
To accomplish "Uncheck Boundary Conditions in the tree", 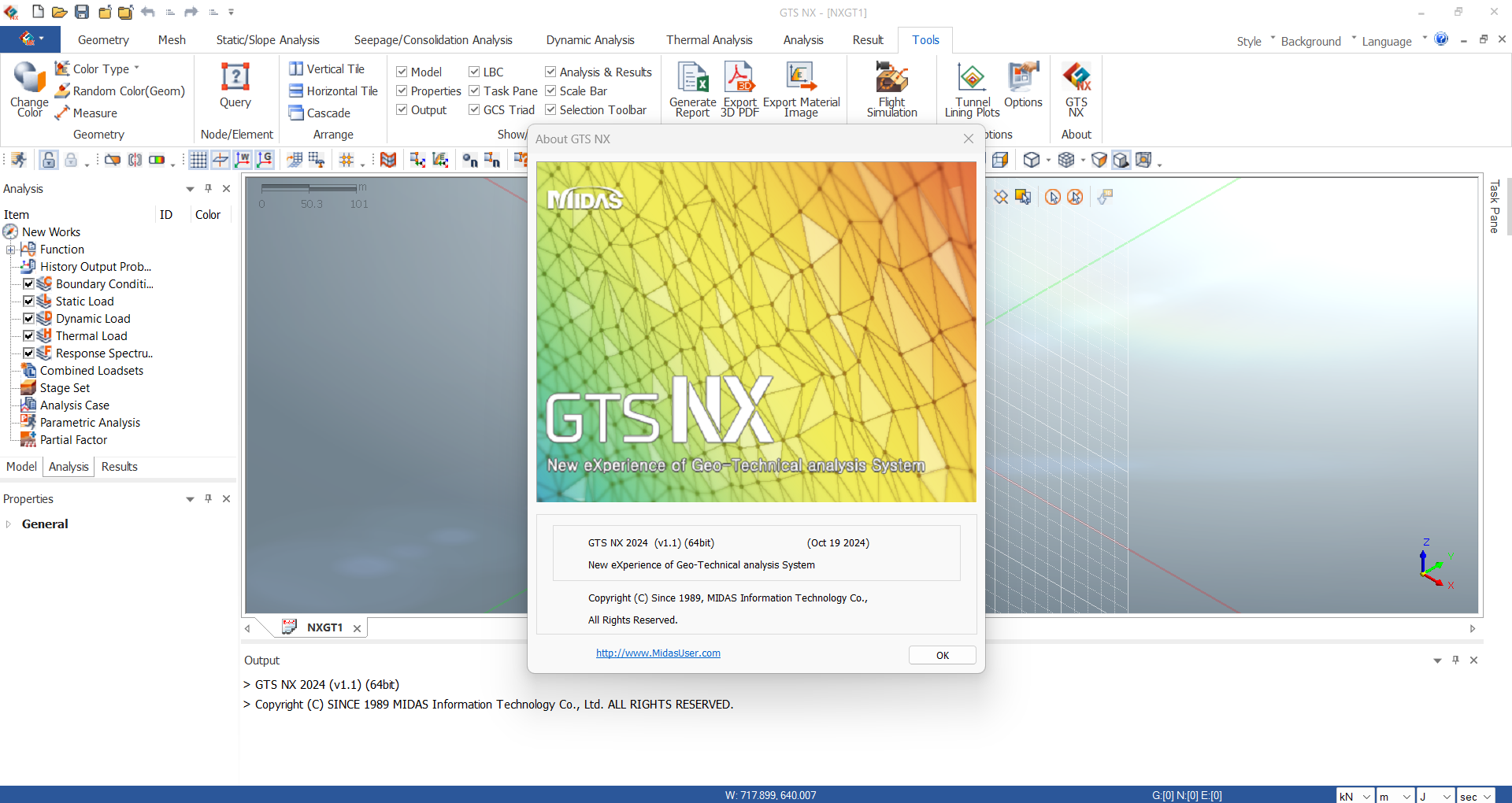I will tap(28, 283).
